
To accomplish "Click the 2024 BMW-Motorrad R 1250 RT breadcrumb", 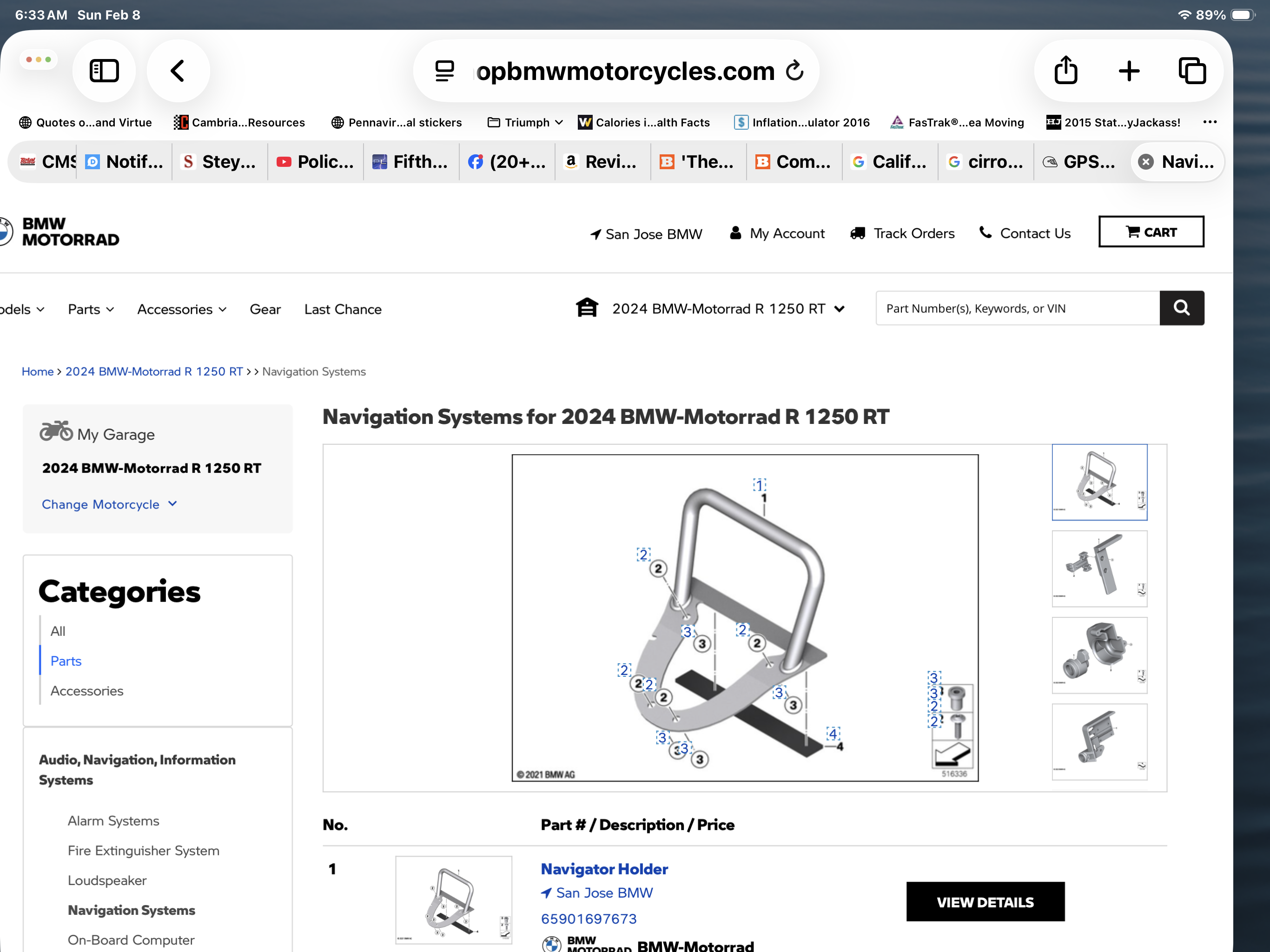I will tap(154, 371).
